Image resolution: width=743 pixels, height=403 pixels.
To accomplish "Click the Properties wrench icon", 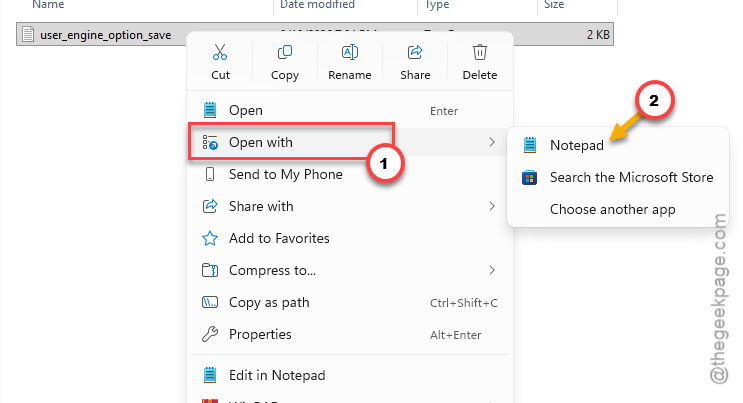I will click(210, 334).
